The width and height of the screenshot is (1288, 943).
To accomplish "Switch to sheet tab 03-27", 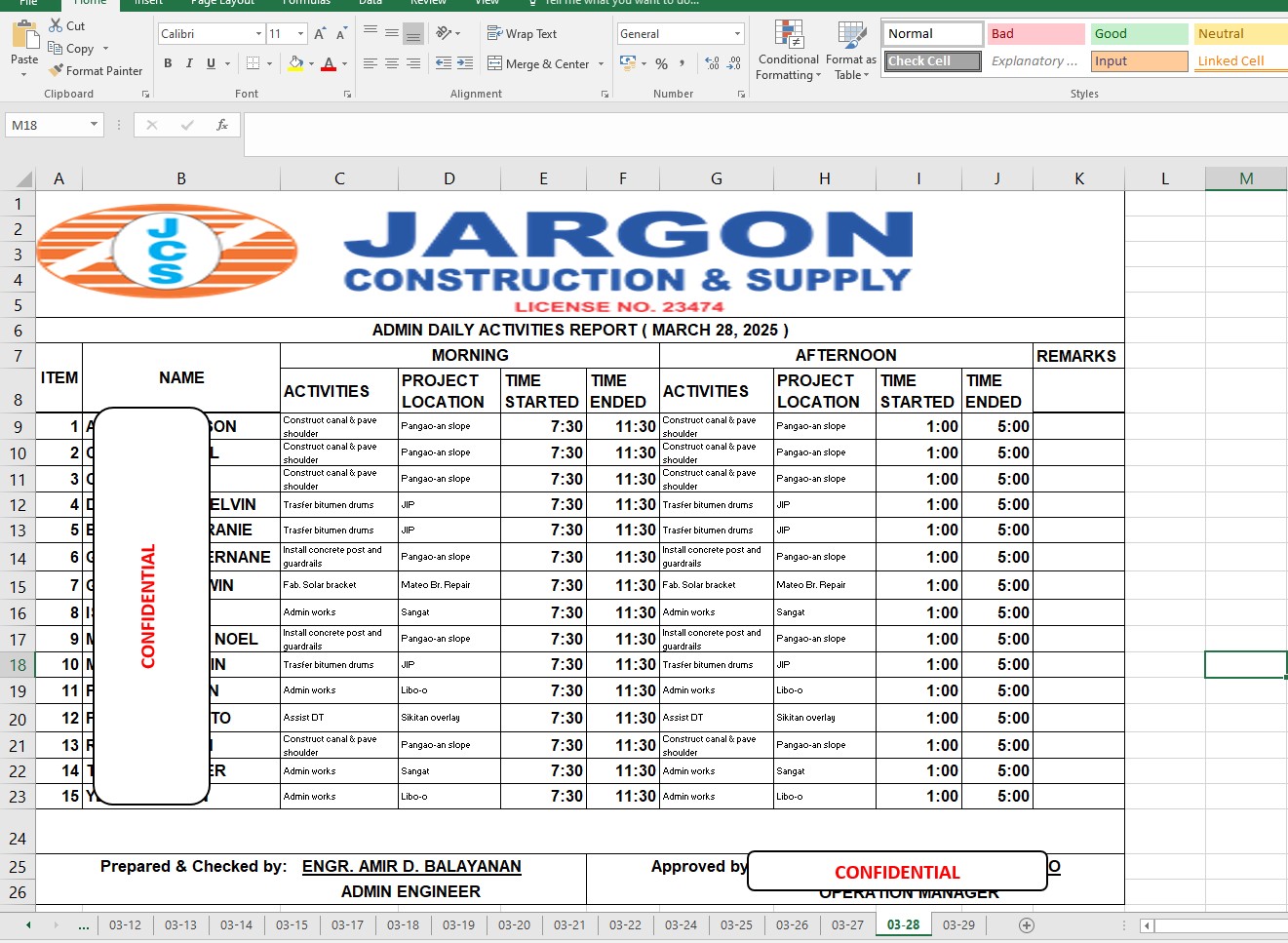I will [847, 924].
